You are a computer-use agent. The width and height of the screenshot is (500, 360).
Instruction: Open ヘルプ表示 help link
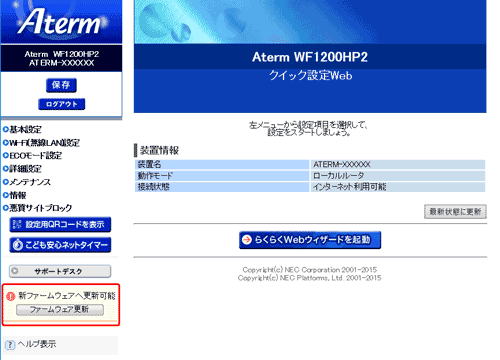[37, 344]
